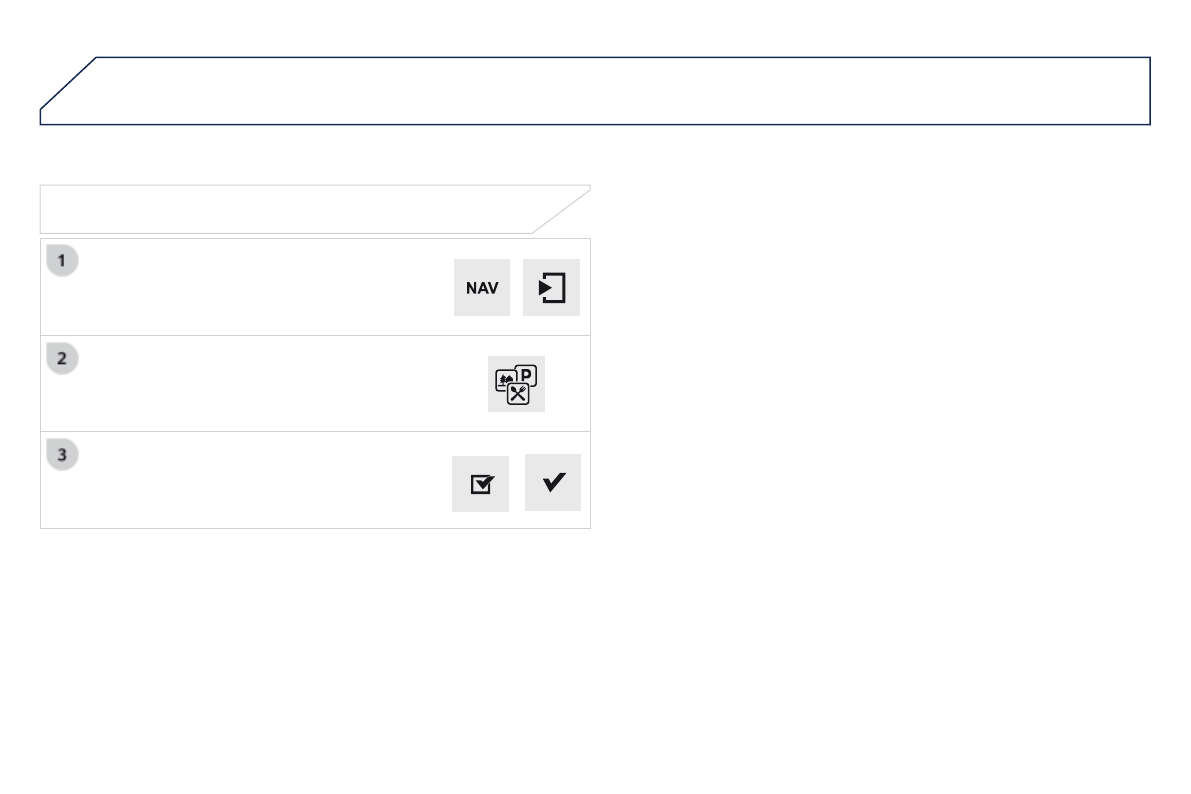Click the blank page area right of the steps table

pos(880,380)
